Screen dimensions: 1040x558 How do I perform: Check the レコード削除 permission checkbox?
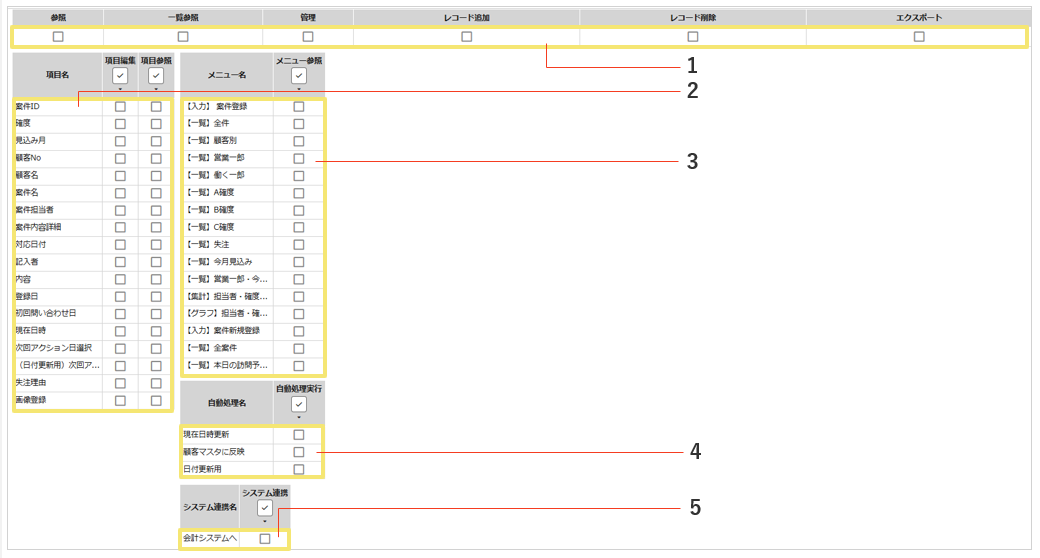coord(693,36)
